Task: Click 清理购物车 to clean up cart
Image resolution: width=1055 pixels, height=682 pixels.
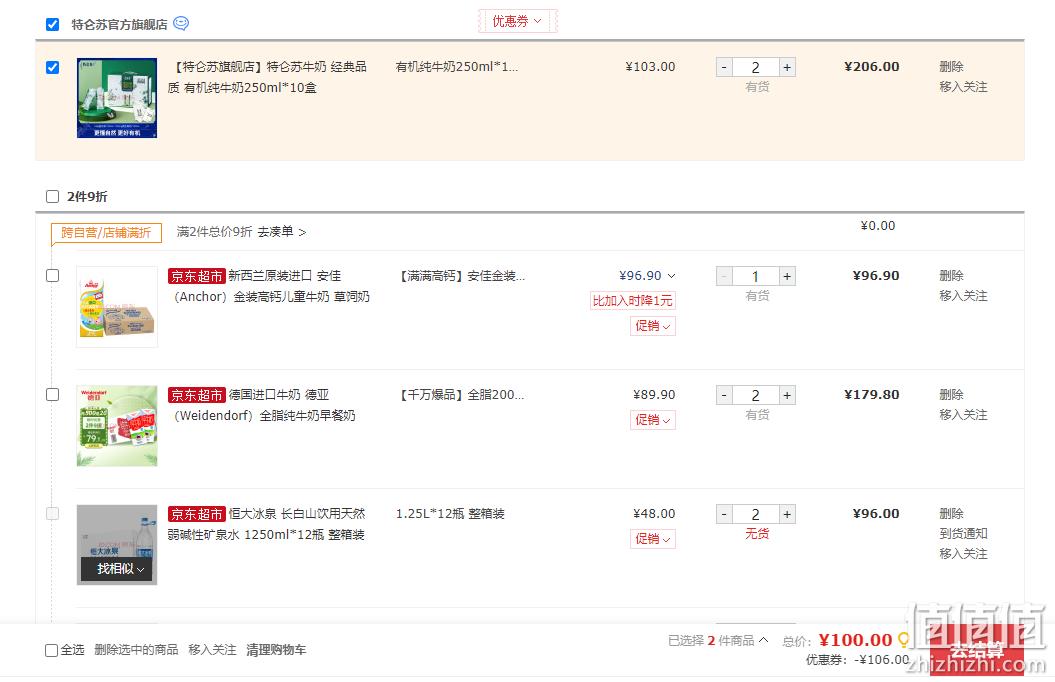Action: (x=276, y=650)
